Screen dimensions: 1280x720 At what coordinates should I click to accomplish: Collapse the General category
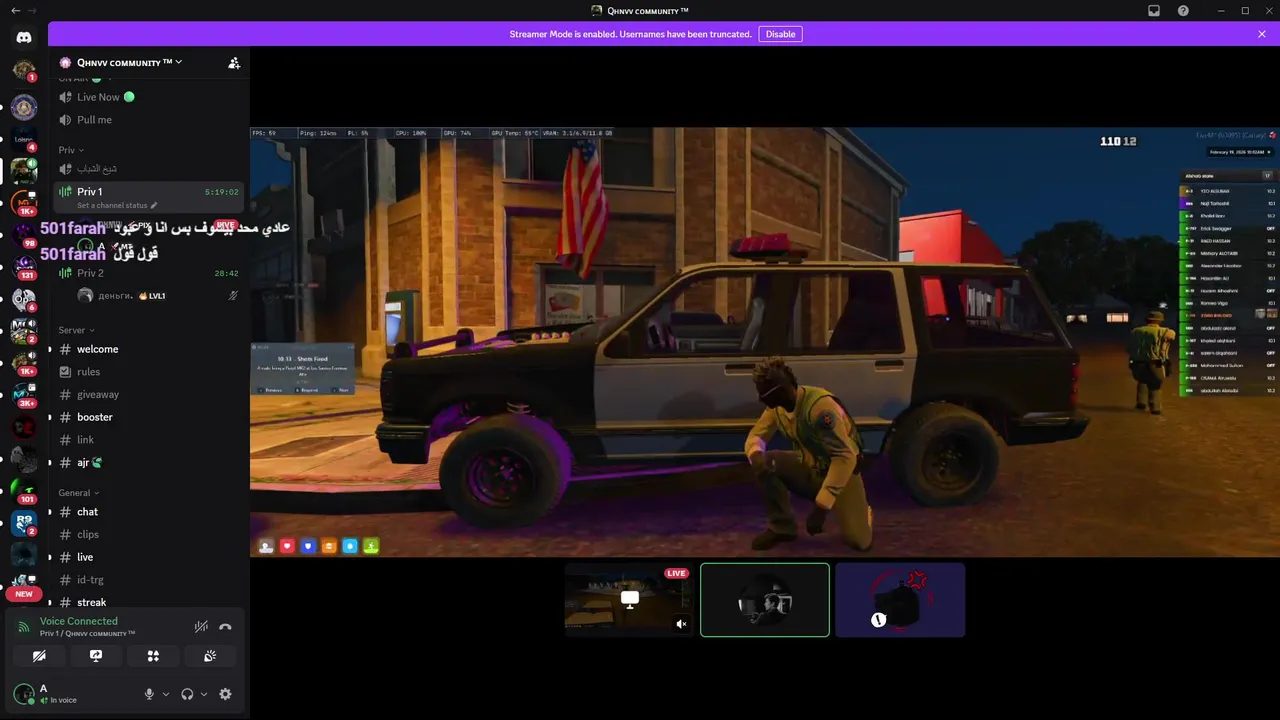coord(80,493)
